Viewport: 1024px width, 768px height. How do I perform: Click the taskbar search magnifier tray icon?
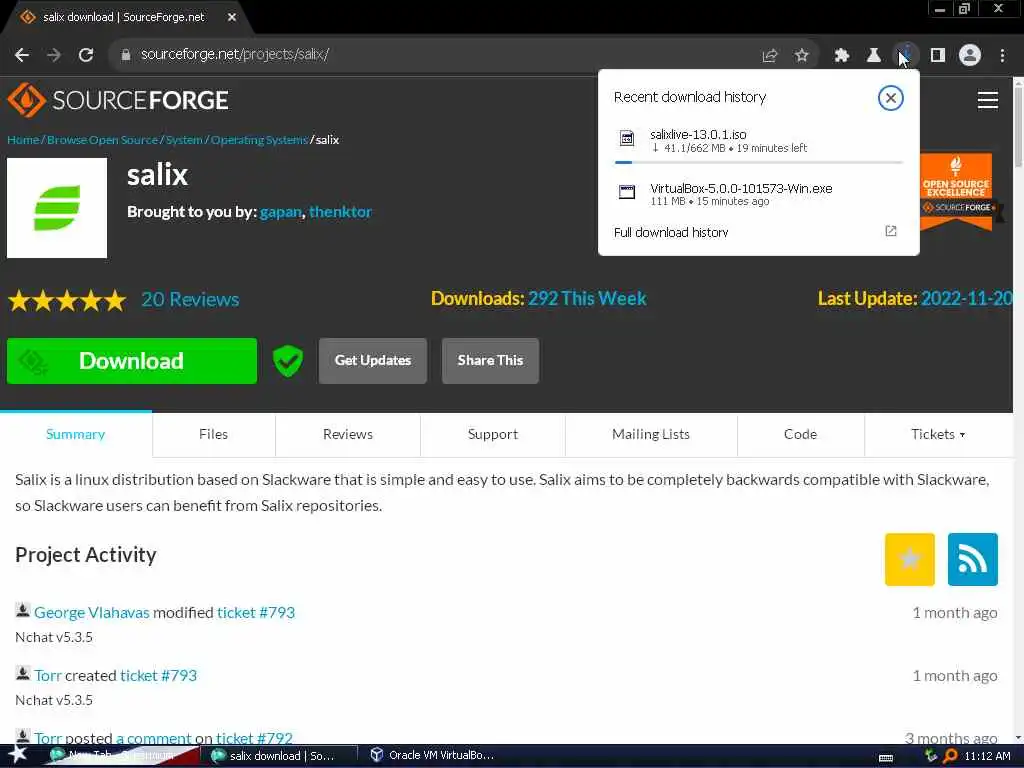coord(950,756)
